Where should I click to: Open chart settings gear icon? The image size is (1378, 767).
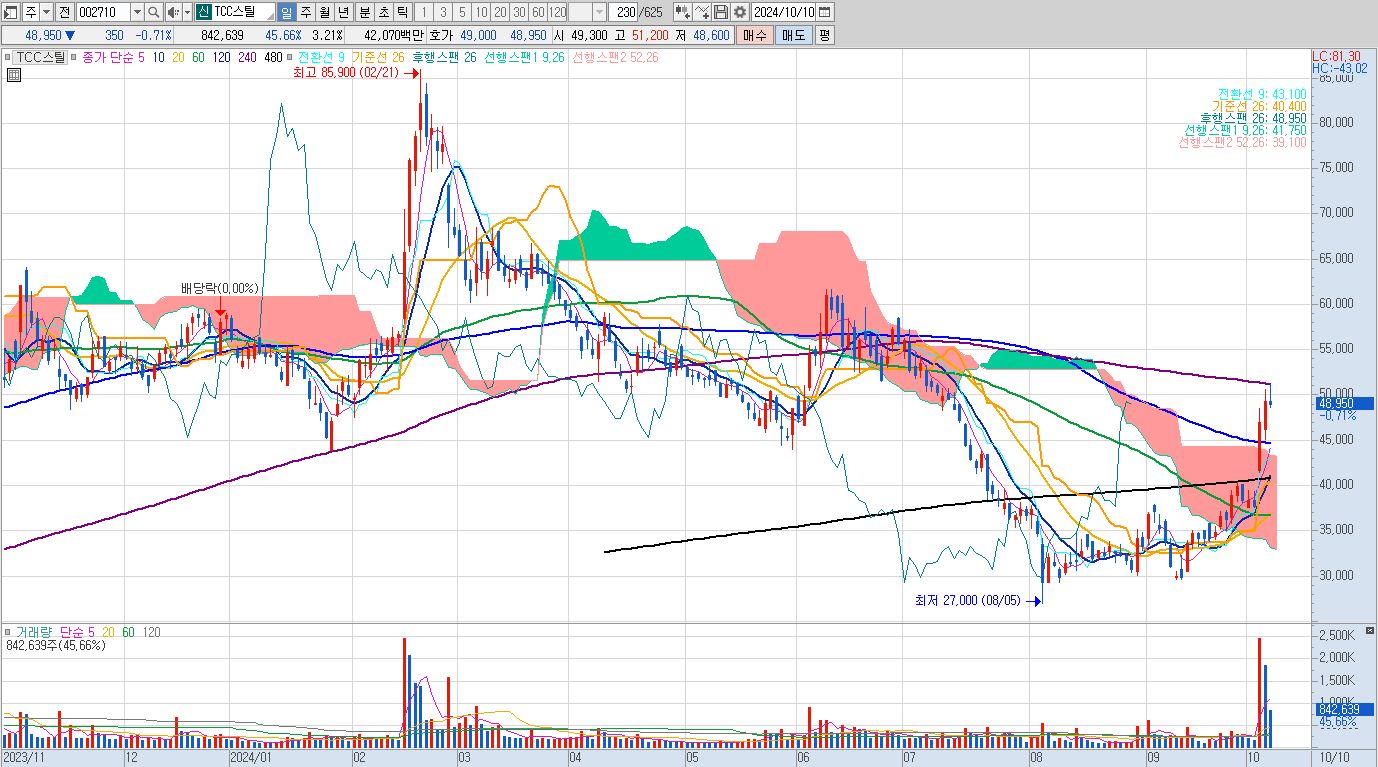pyautogui.click(x=739, y=12)
